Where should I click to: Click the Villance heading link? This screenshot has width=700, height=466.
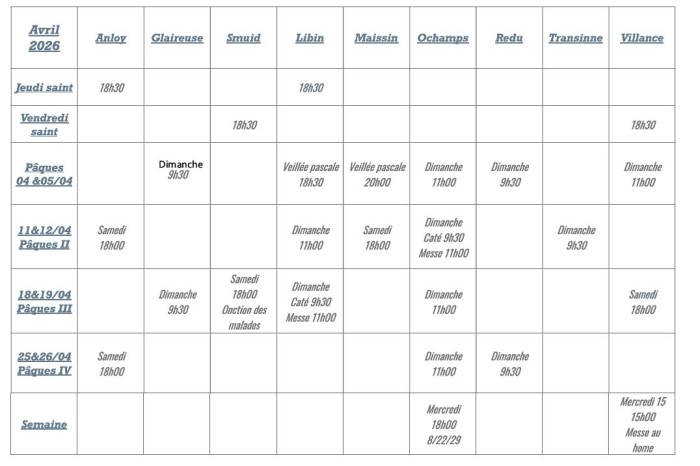[642, 38]
